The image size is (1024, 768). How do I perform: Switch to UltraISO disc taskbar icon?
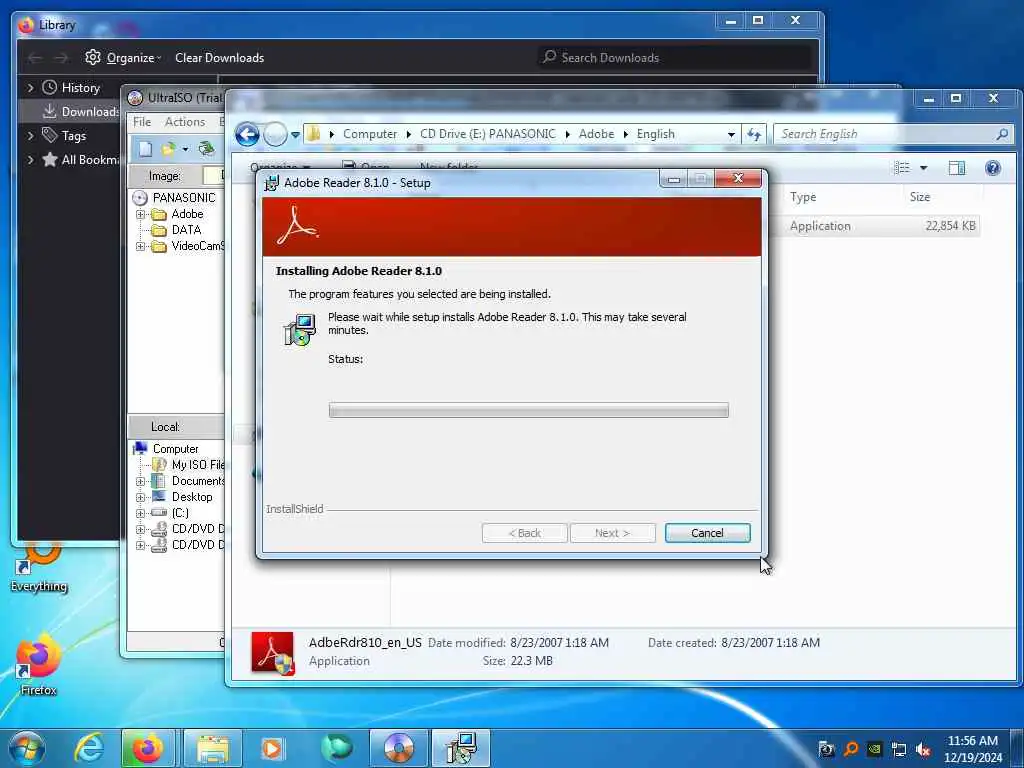pos(399,748)
